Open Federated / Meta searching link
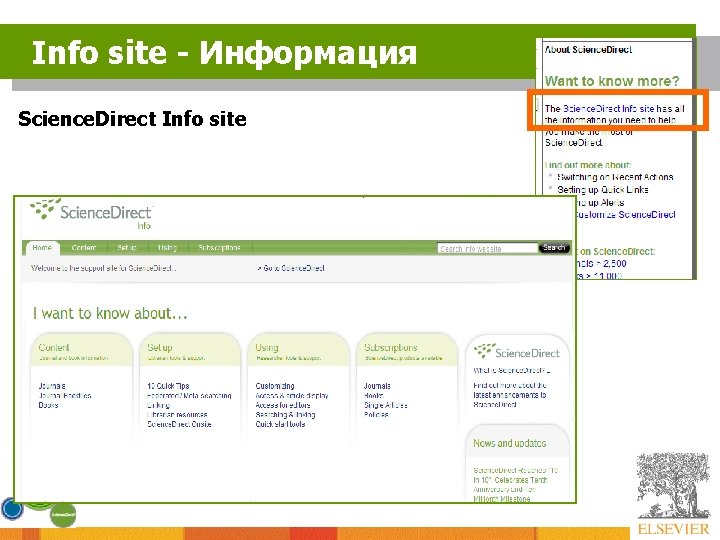This screenshot has width=720, height=540. click(x=189, y=395)
